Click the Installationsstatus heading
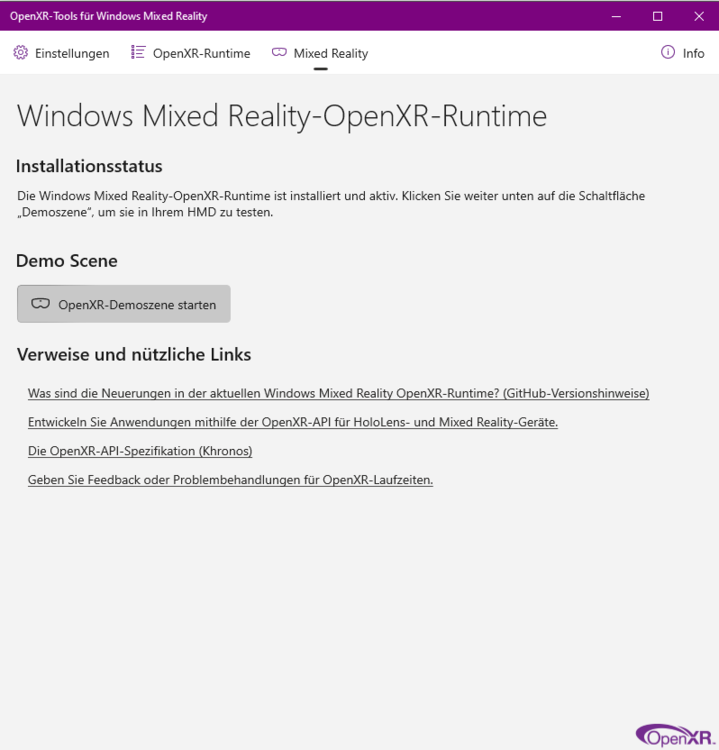The height and width of the screenshot is (750, 719). point(89,166)
